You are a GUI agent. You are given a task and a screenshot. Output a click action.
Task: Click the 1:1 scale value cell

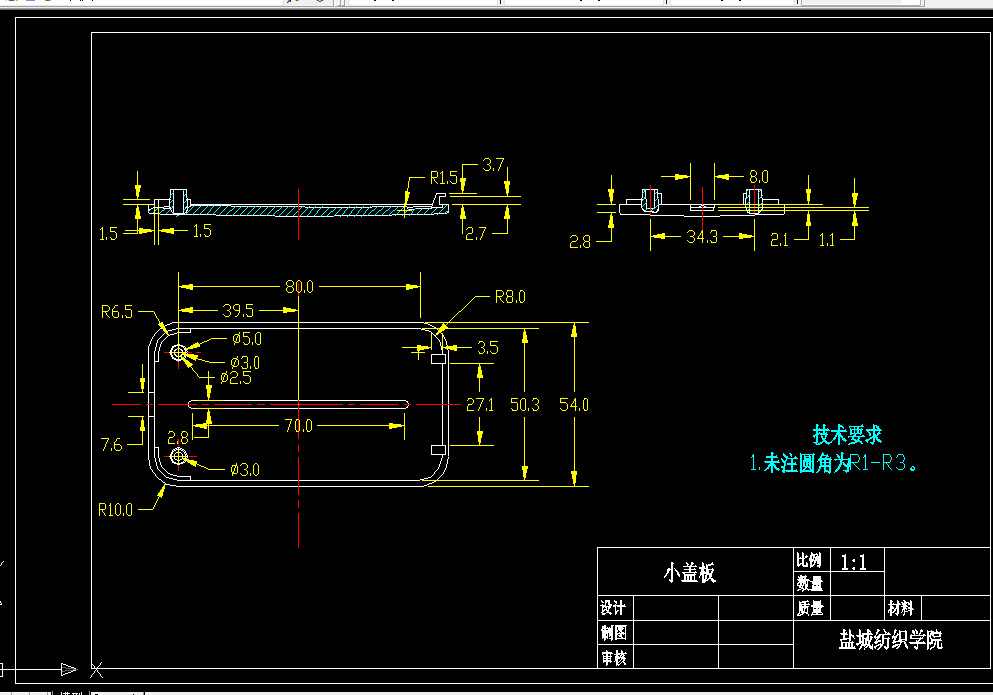pyautogui.click(x=852, y=562)
